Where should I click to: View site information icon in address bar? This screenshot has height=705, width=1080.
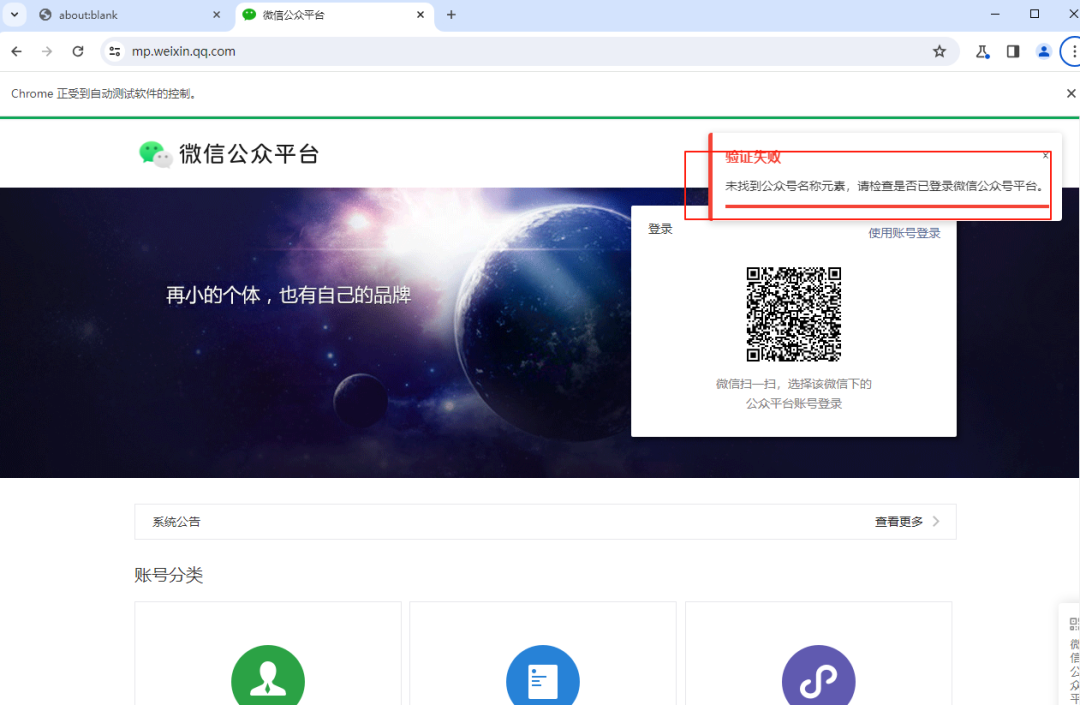pos(115,51)
